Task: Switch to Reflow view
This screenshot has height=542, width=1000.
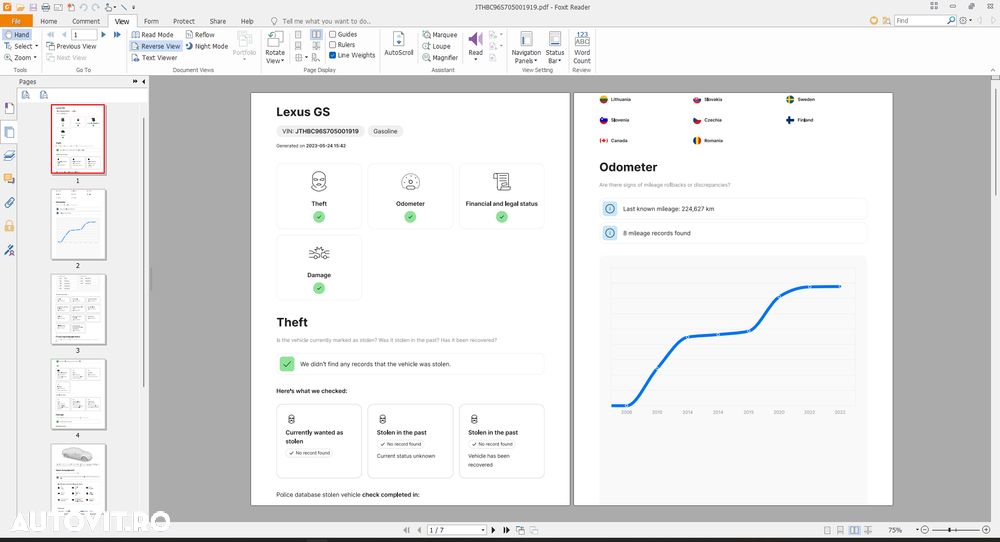Action: click(200, 34)
